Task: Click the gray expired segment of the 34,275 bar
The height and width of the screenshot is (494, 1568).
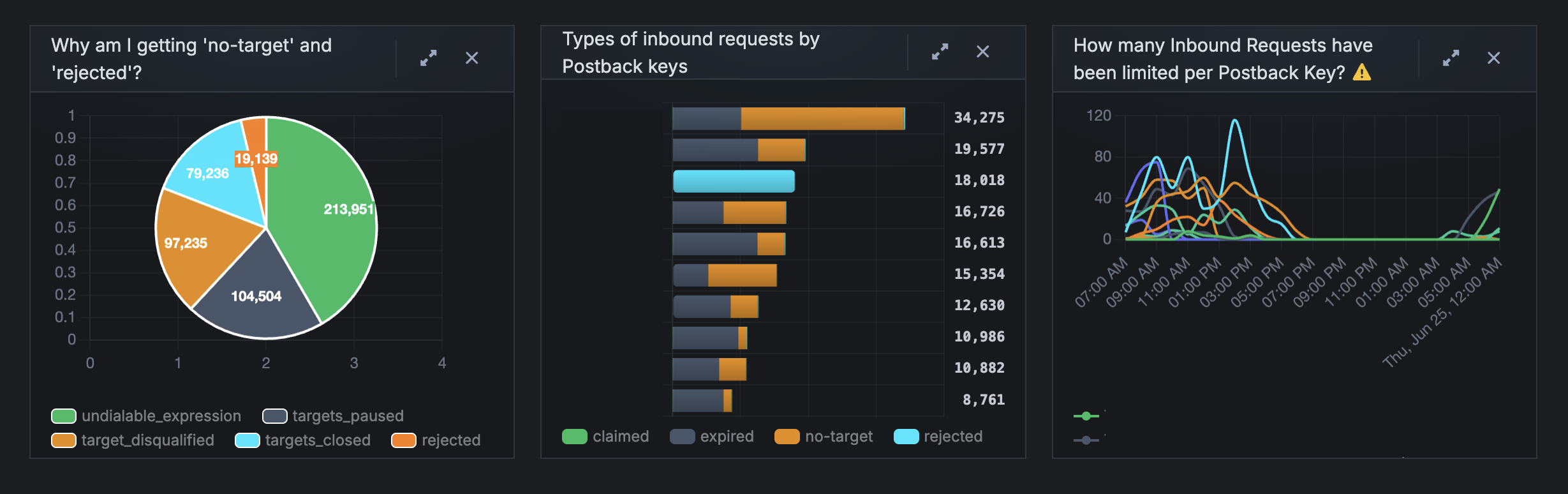Action: [x=707, y=118]
